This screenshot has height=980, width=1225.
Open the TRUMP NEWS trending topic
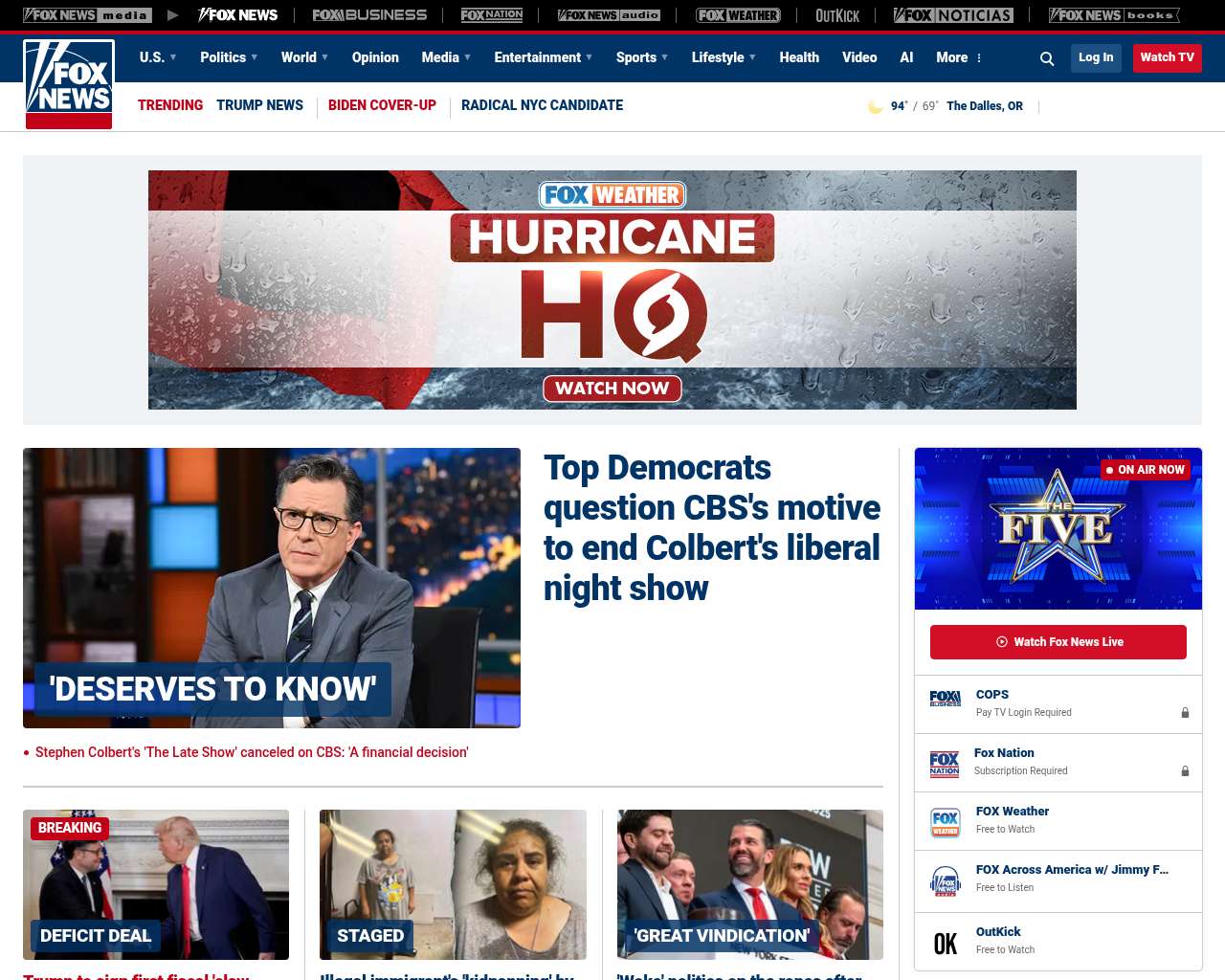tap(259, 105)
